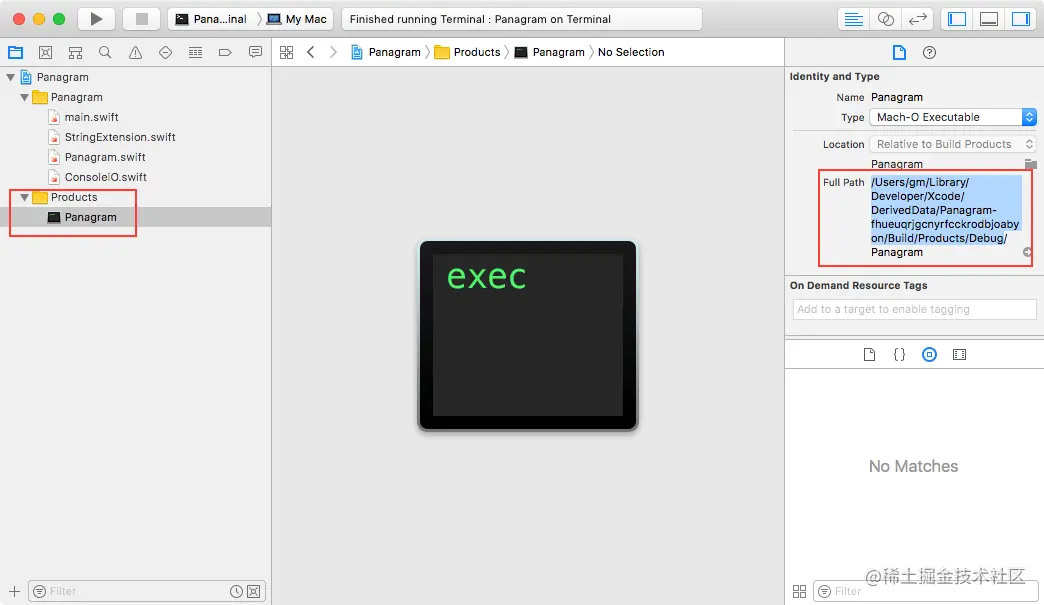Collapse the Panagram project root
This screenshot has height=605, width=1044.
coord(11,77)
